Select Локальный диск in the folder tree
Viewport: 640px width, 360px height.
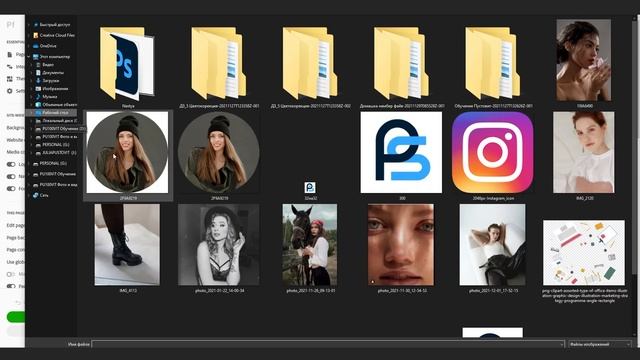coord(59,121)
